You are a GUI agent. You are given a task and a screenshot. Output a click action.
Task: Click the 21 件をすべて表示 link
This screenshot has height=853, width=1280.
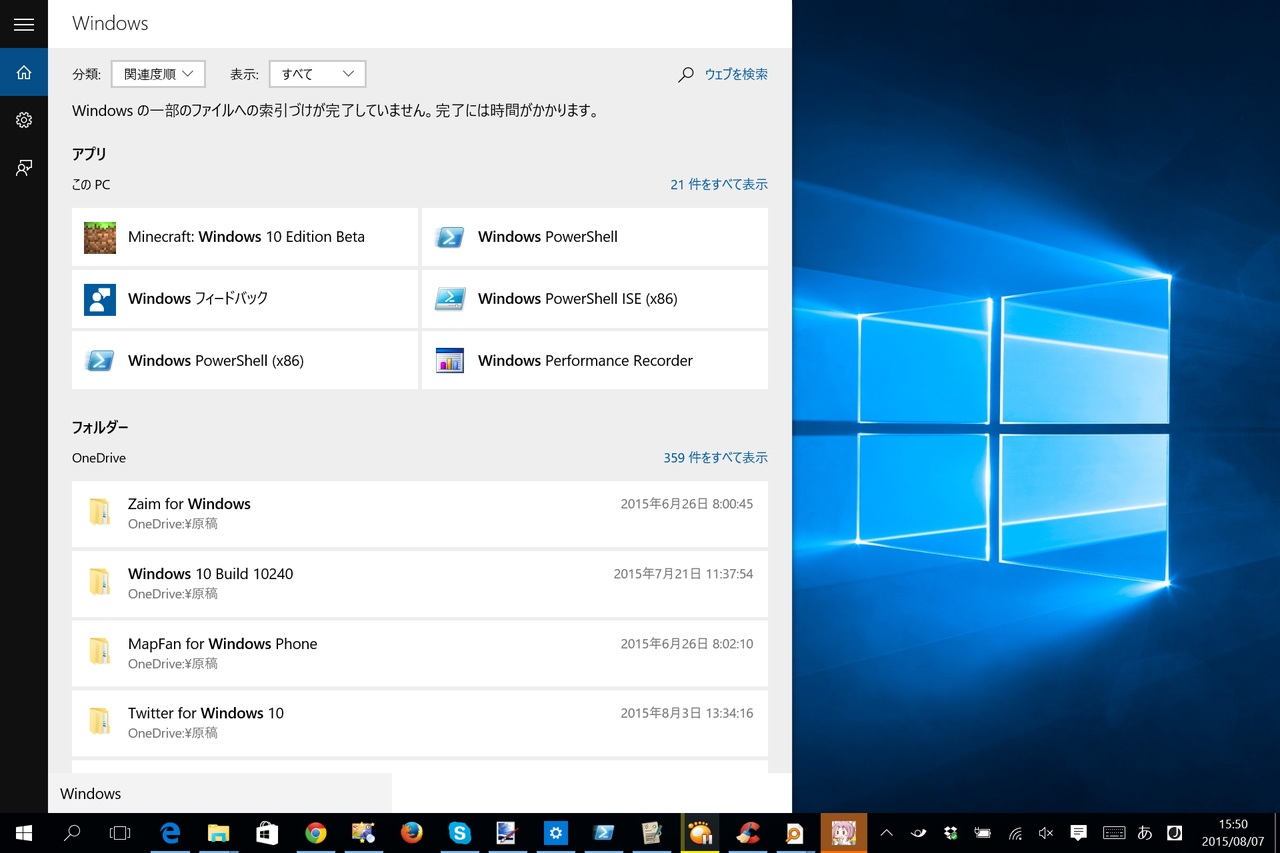pyautogui.click(x=718, y=184)
